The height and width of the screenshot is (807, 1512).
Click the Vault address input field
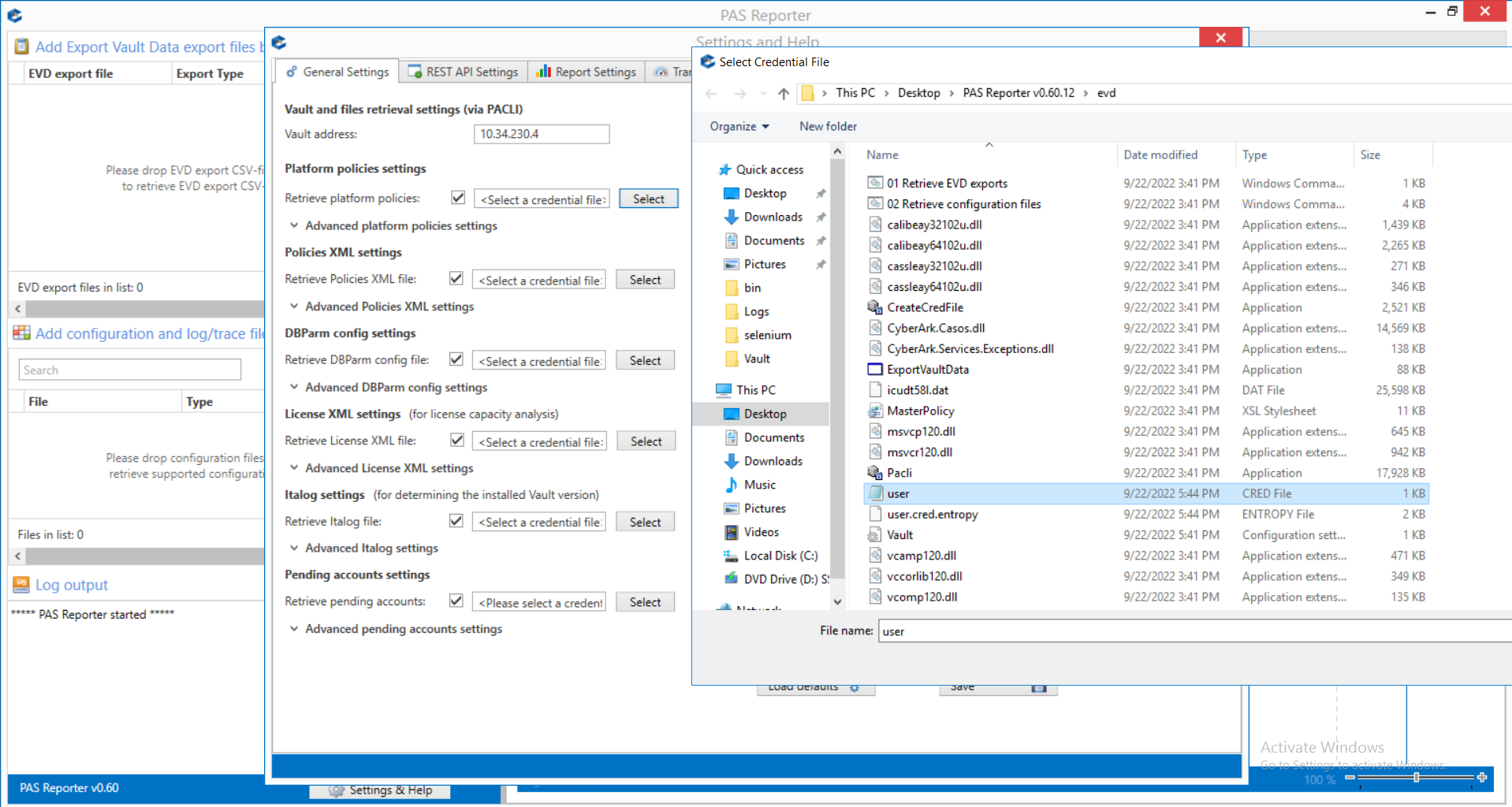(x=542, y=134)
